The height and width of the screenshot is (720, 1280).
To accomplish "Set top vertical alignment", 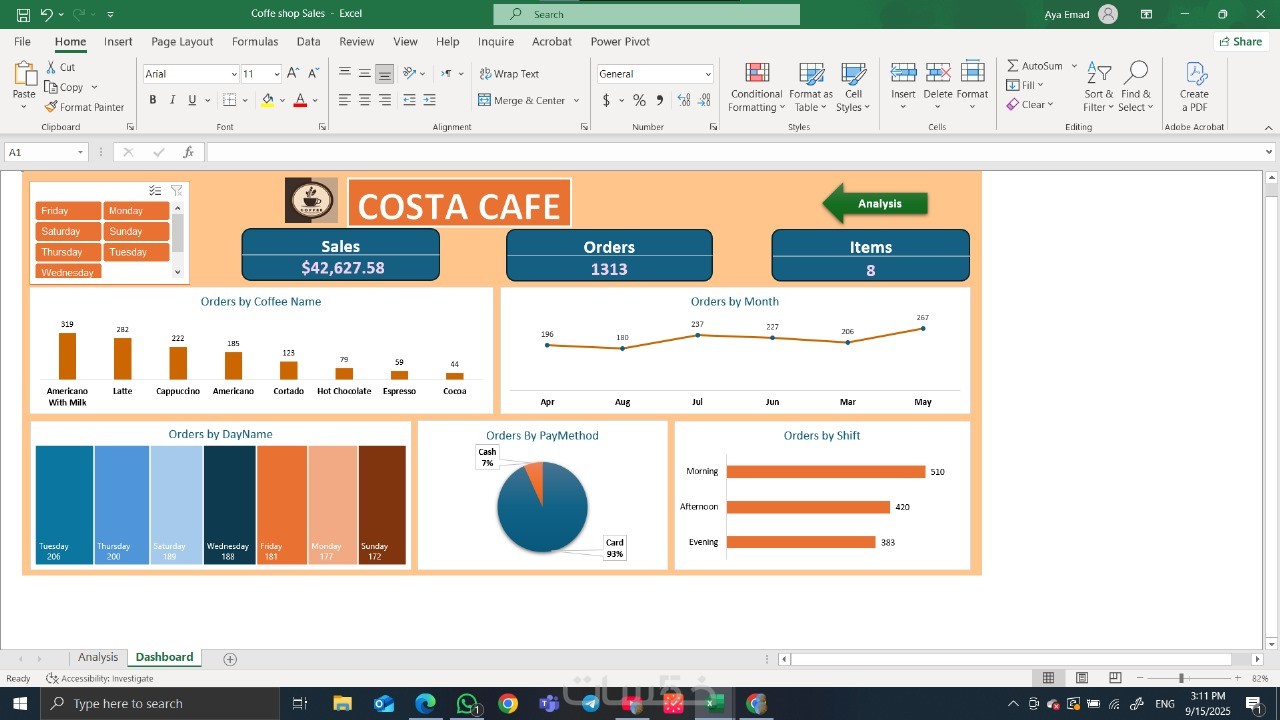I will [344, 73].
